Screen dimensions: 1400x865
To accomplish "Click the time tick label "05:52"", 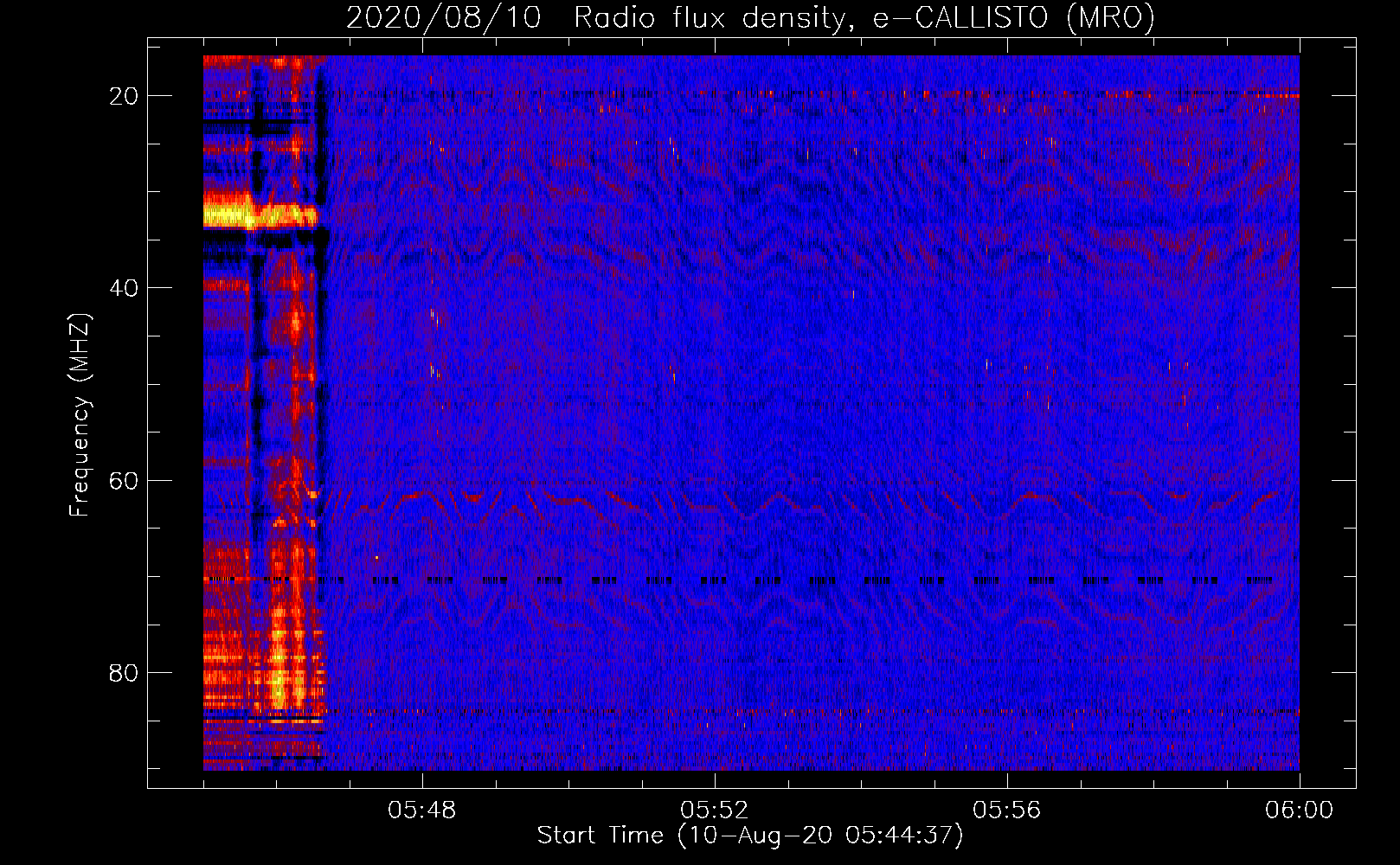I will tap(715, 811).
